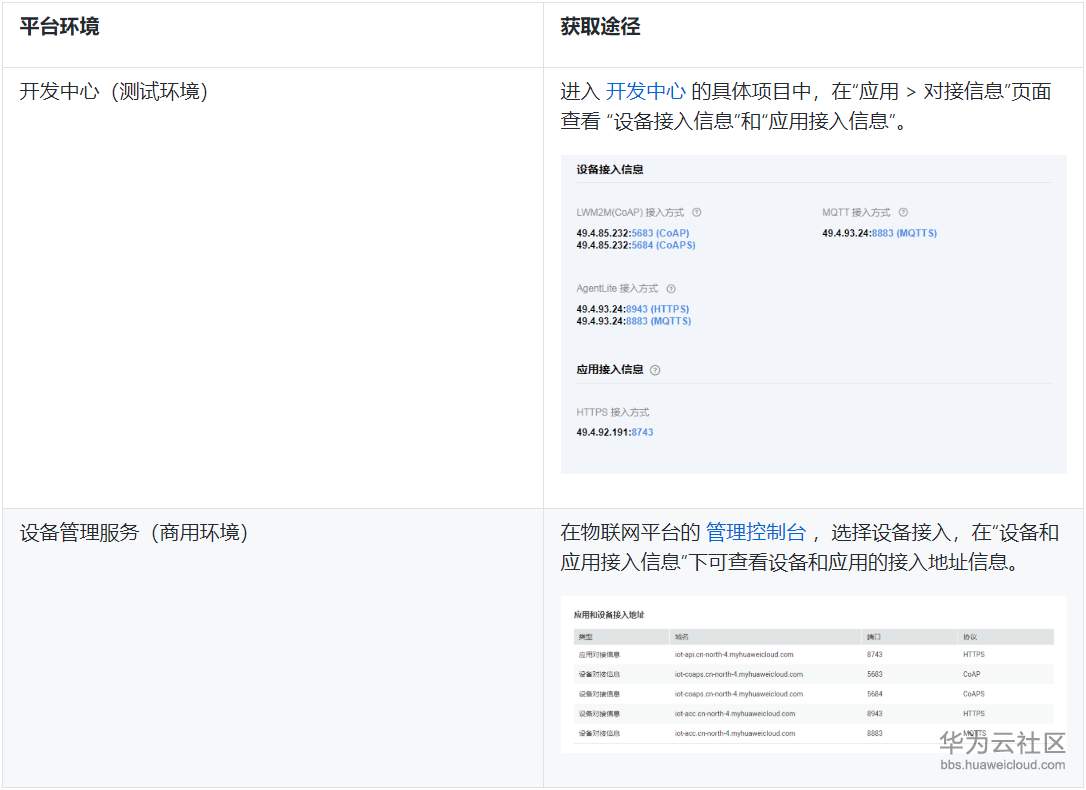Click the 应用和设备接入地址 table title

[x=609, y=615]
